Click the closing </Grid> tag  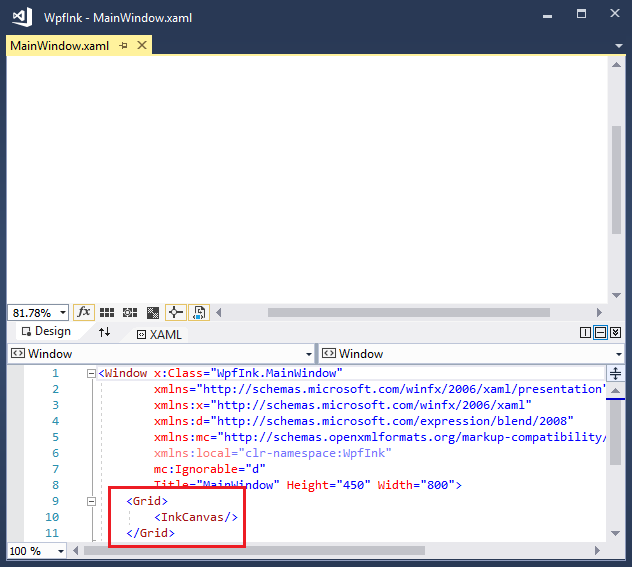150,533
